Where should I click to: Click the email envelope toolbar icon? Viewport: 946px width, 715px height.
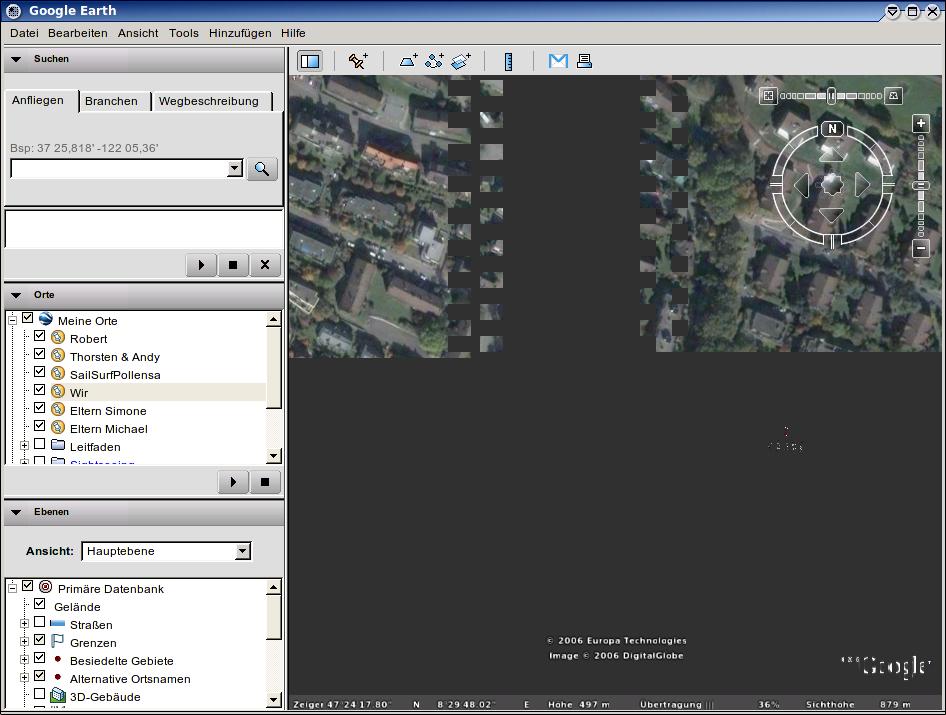click(558, 61)
